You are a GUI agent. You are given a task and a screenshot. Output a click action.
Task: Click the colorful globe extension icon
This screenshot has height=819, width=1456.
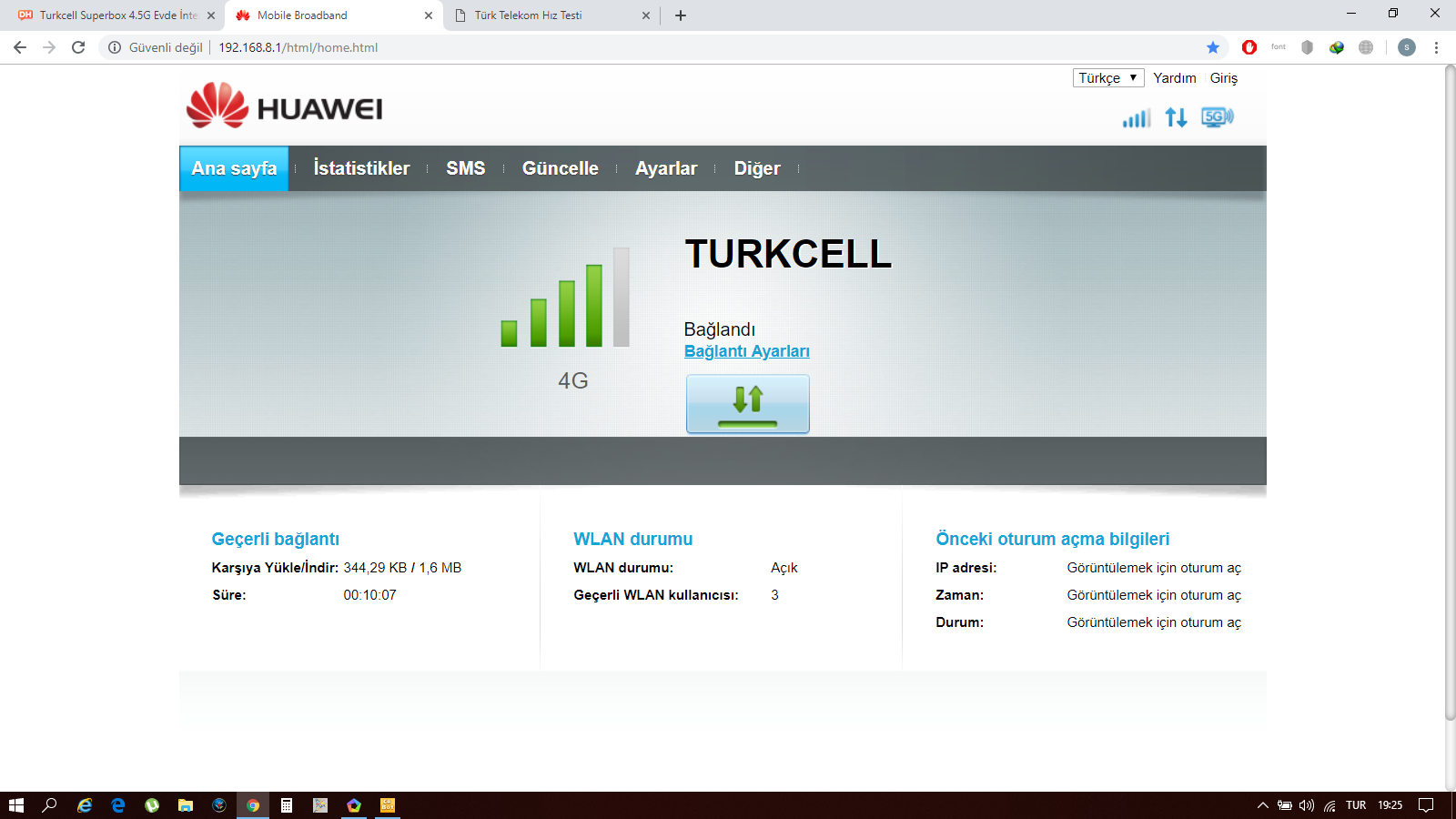(x=1337, y=47)
